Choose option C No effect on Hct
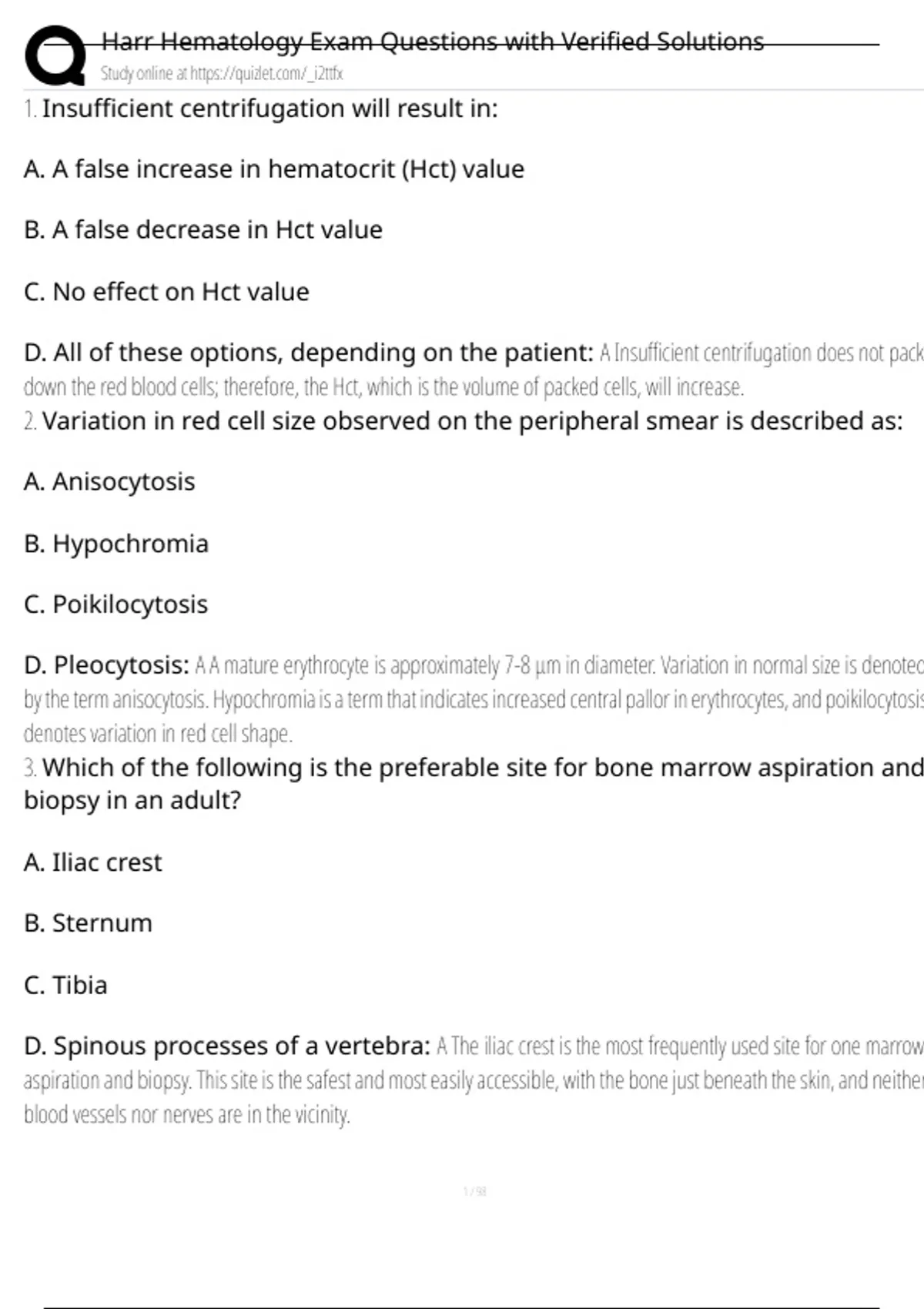Viewport: 924px width, 1309px height. [x=166, y=292]
